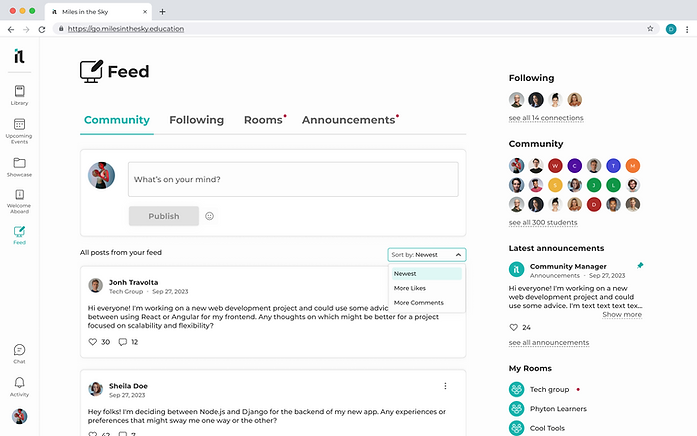Open the Chat sidebar icon
The image size is (697, 436).
(19, 351)
